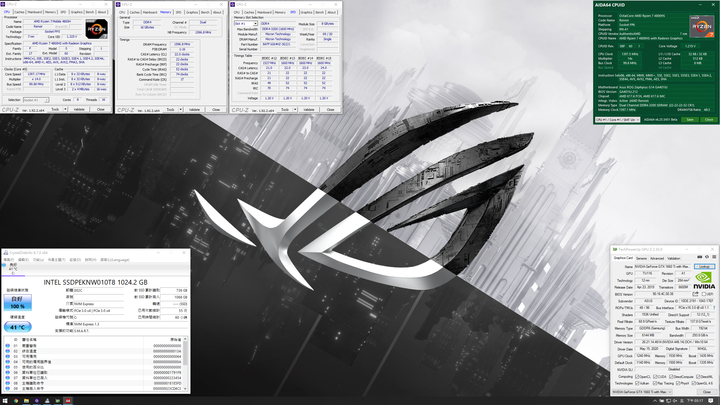This screenshot has height=405, width=720.
Task: Switch to the Advanced tab in GPU-Z
Action: pyautogui.click(x=657, y=258)
